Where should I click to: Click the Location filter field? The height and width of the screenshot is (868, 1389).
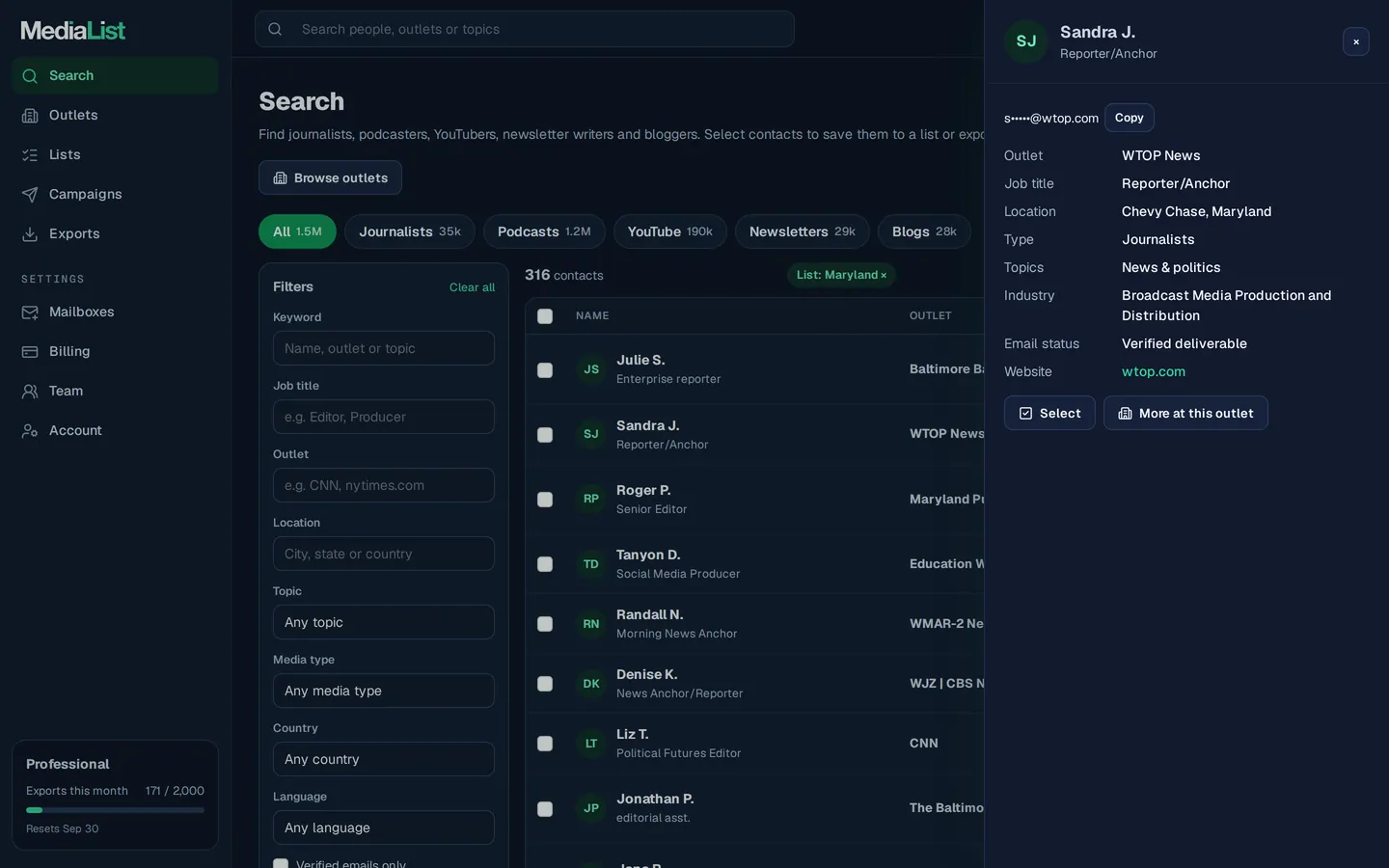[x=384, y=554]
